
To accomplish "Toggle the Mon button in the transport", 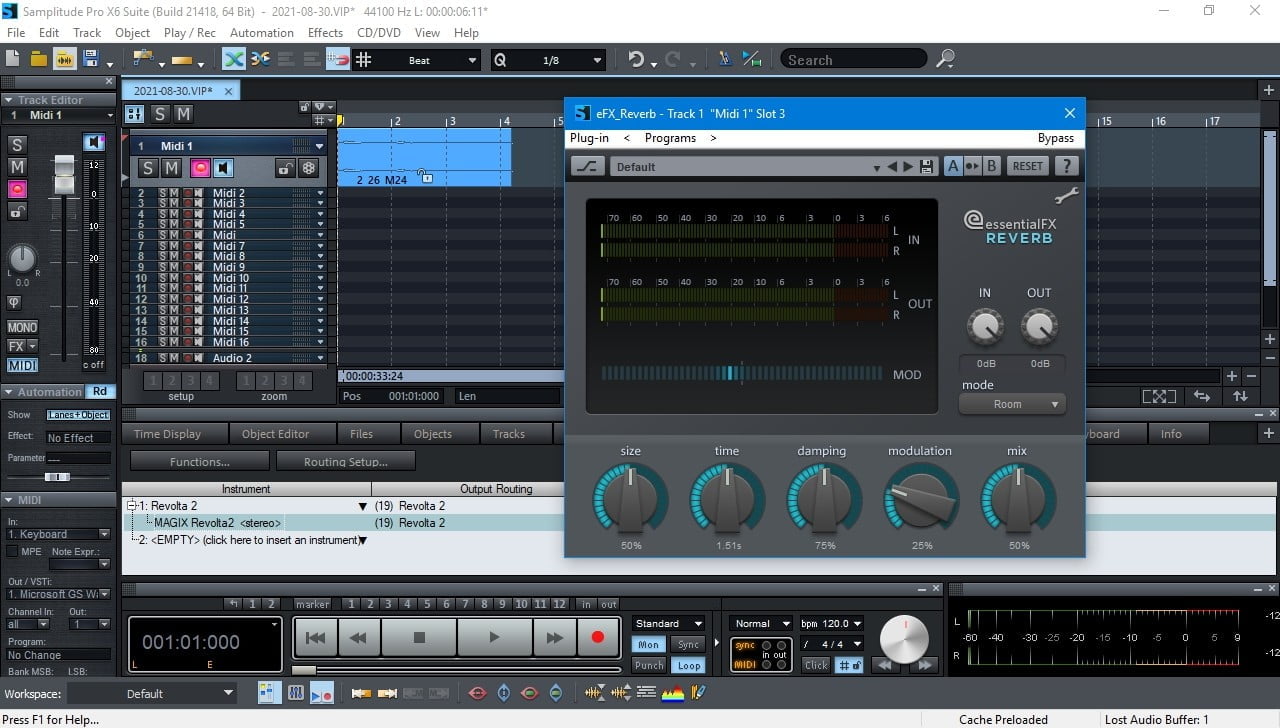I will coord(649,645).
